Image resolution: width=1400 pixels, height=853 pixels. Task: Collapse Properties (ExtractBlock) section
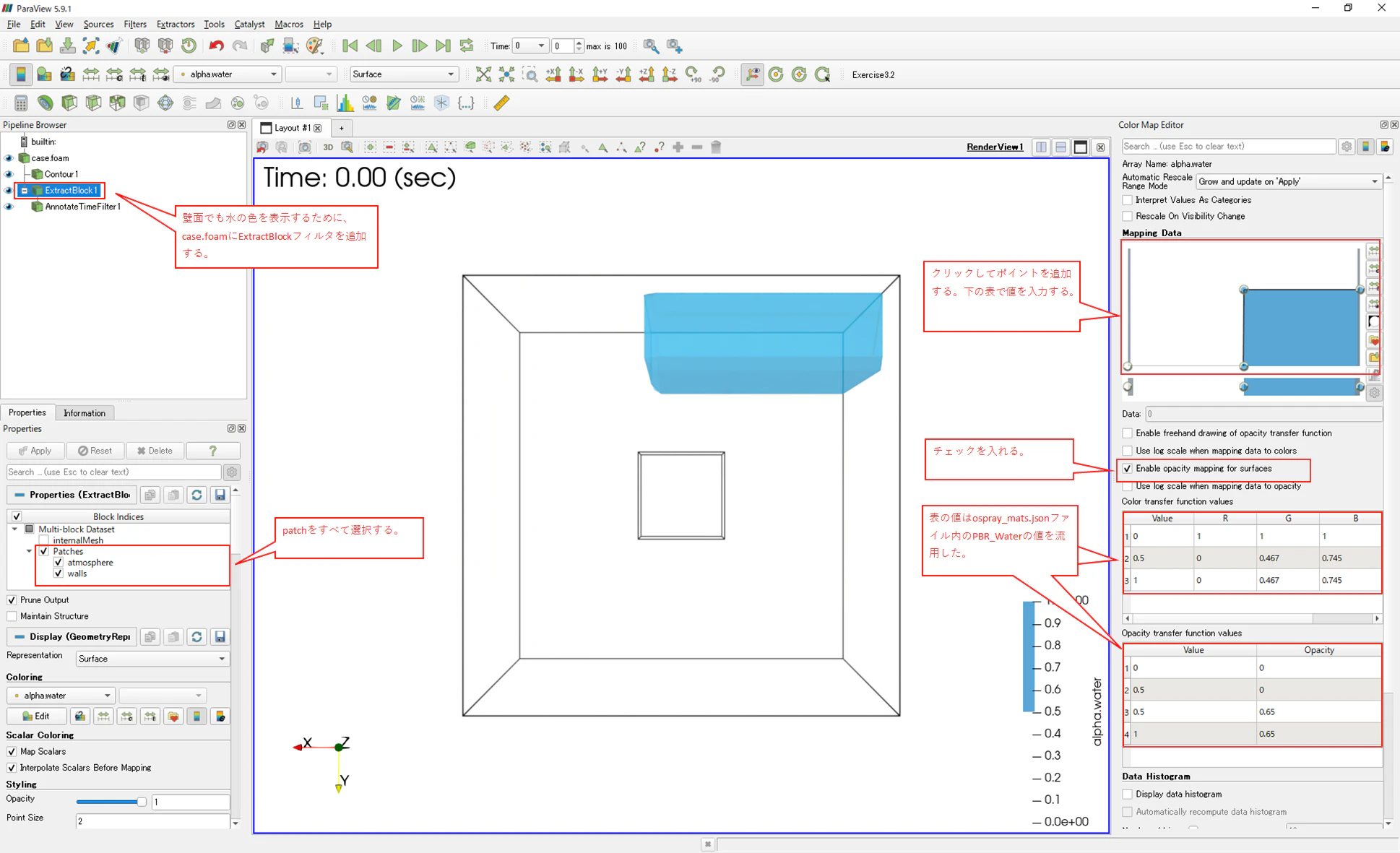coord(20,495)
